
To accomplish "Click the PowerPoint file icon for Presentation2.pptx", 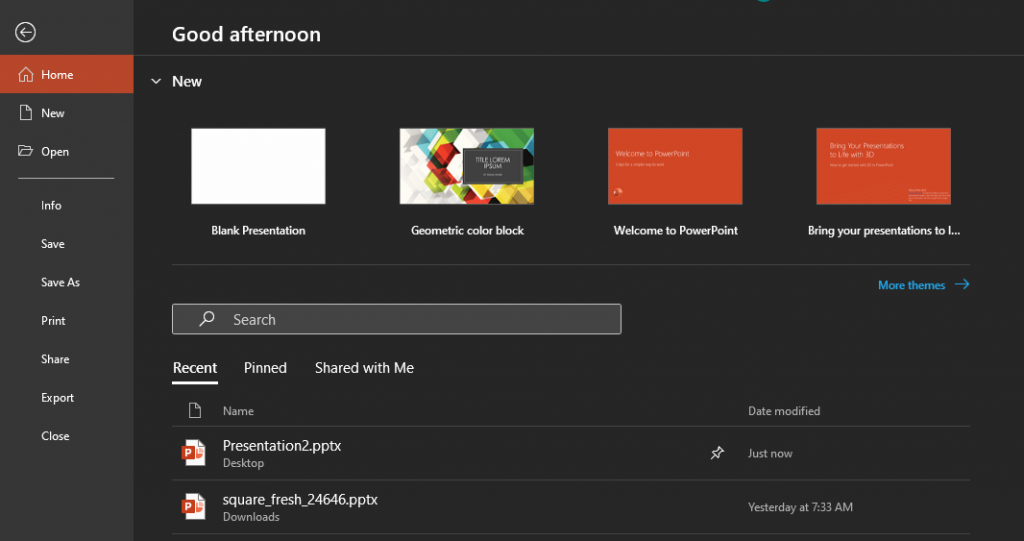I will click(193, 453).
